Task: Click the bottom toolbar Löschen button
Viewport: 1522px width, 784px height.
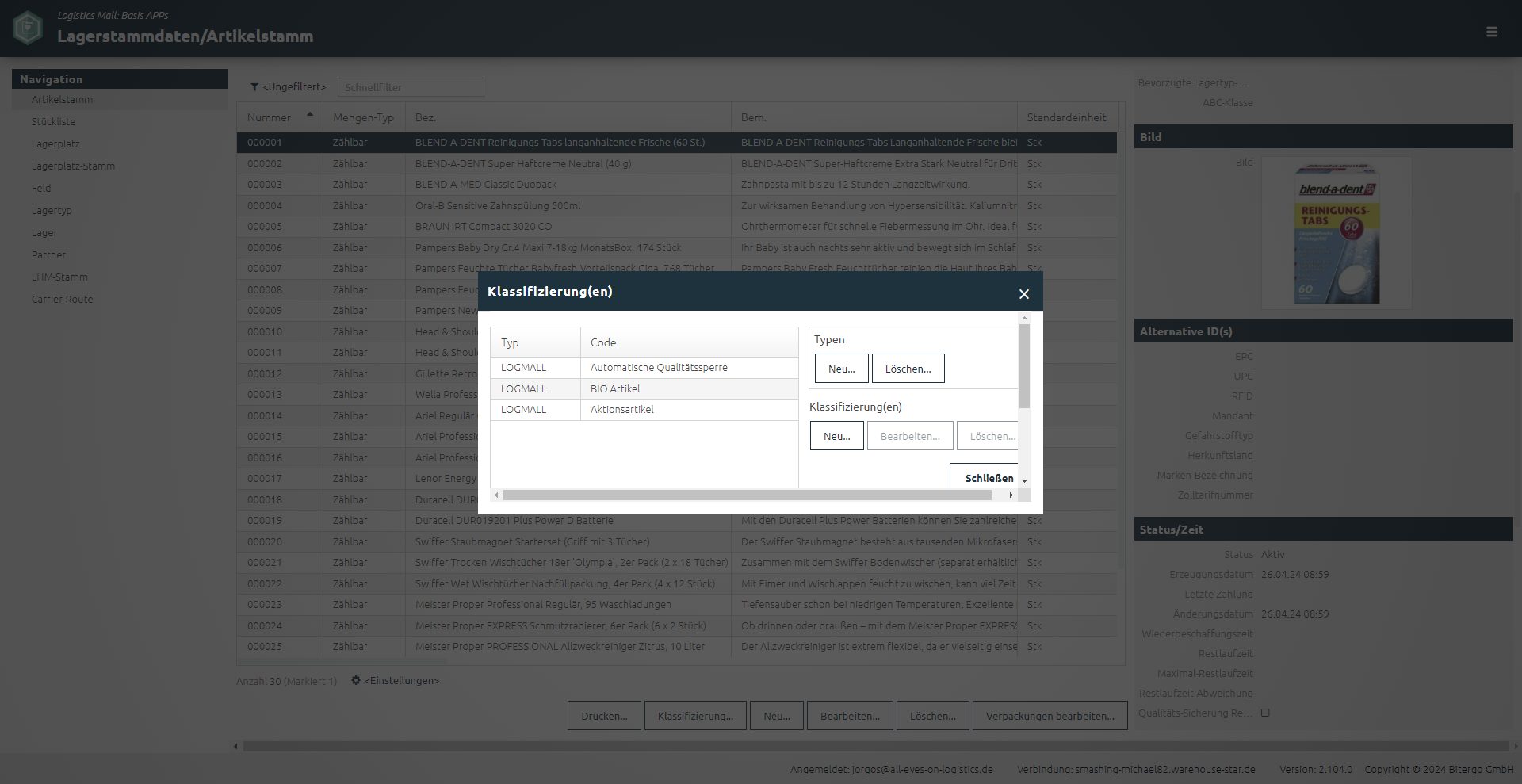Action: pyautogui.click(x=933, y=716)
